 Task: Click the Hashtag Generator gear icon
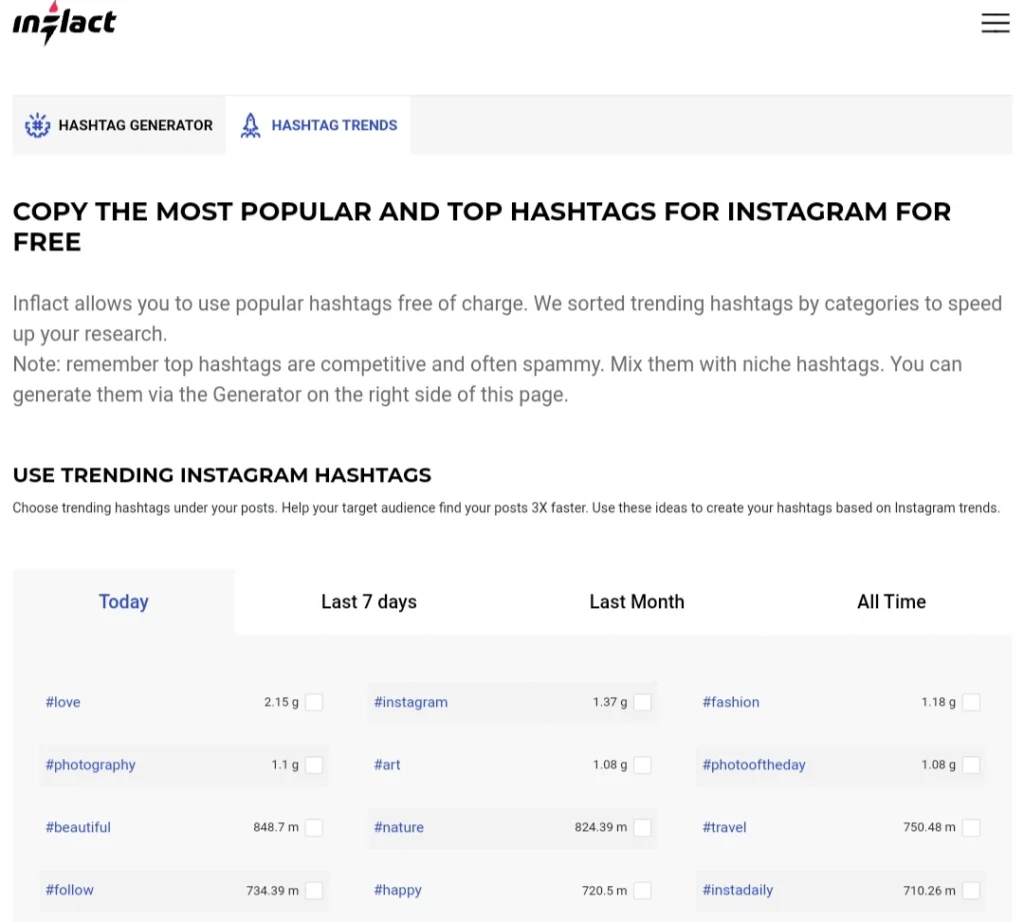pos(37,125)
